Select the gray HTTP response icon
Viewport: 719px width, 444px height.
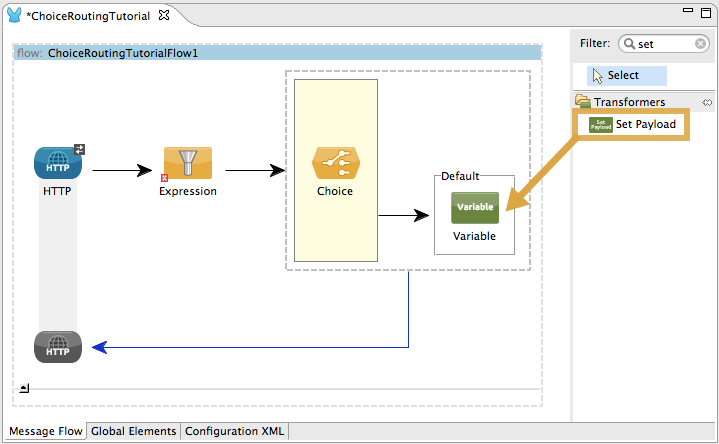pos(57,346)
